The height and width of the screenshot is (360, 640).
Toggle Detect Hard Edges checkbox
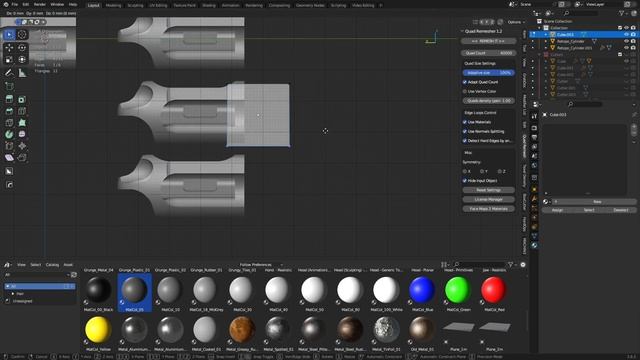tap(464, 141)
